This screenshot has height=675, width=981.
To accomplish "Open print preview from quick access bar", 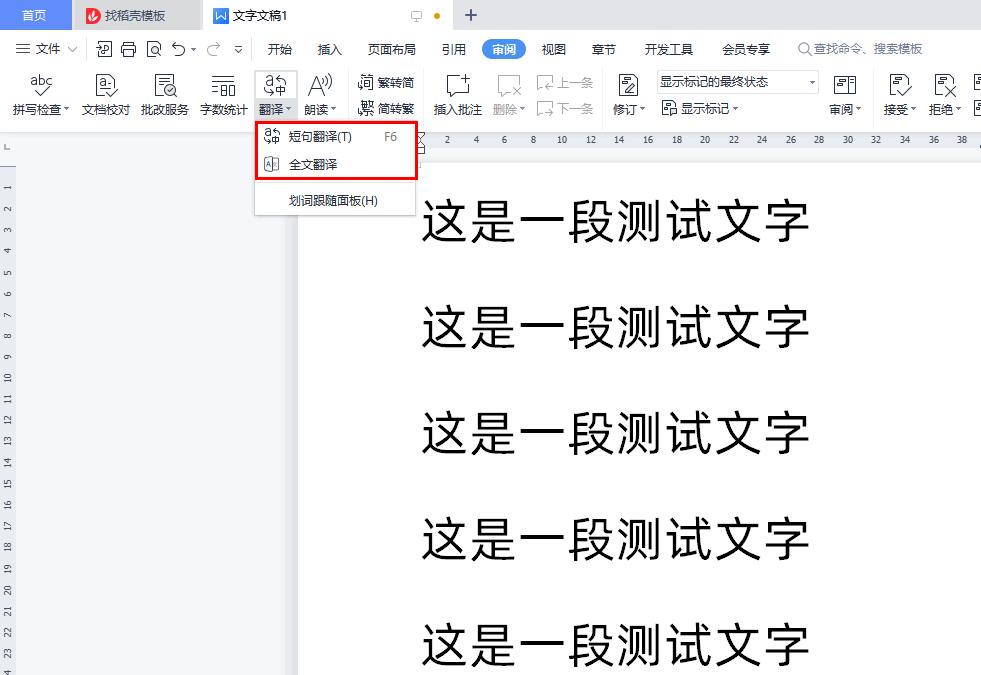I will pyautogui.click(x=154, y=48).
